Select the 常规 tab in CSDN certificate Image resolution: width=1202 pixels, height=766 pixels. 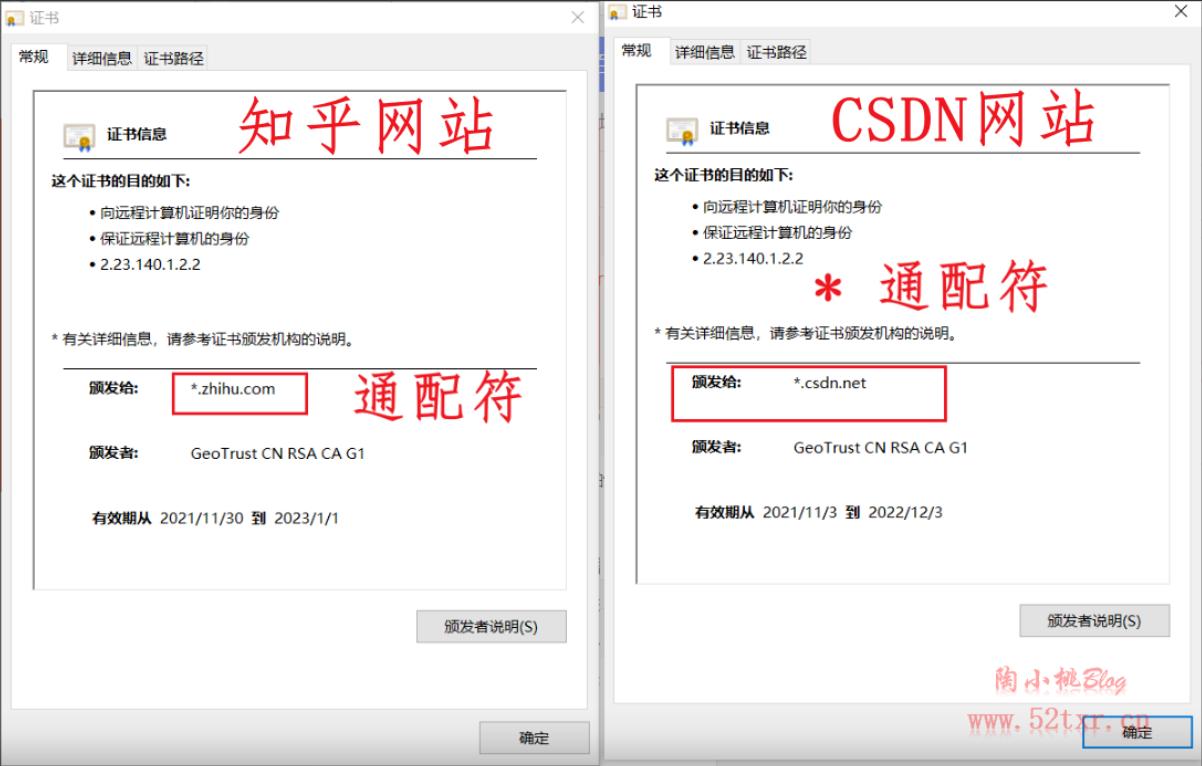click(637, 51)
